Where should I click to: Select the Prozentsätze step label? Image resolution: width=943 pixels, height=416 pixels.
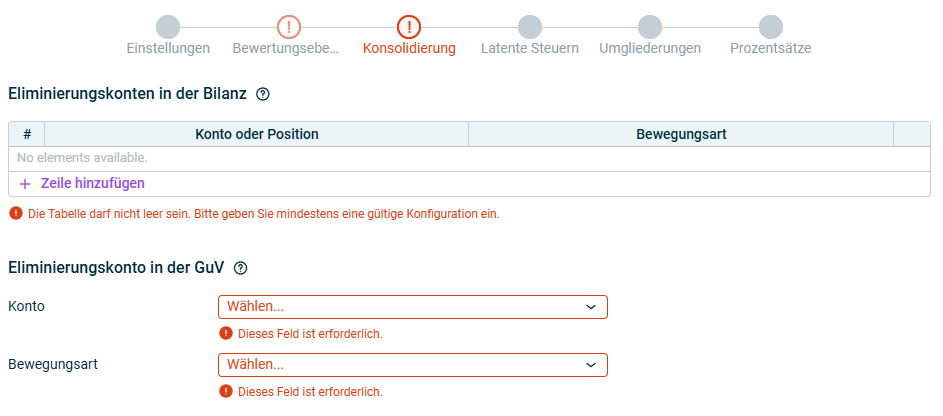tap(770, 48)
